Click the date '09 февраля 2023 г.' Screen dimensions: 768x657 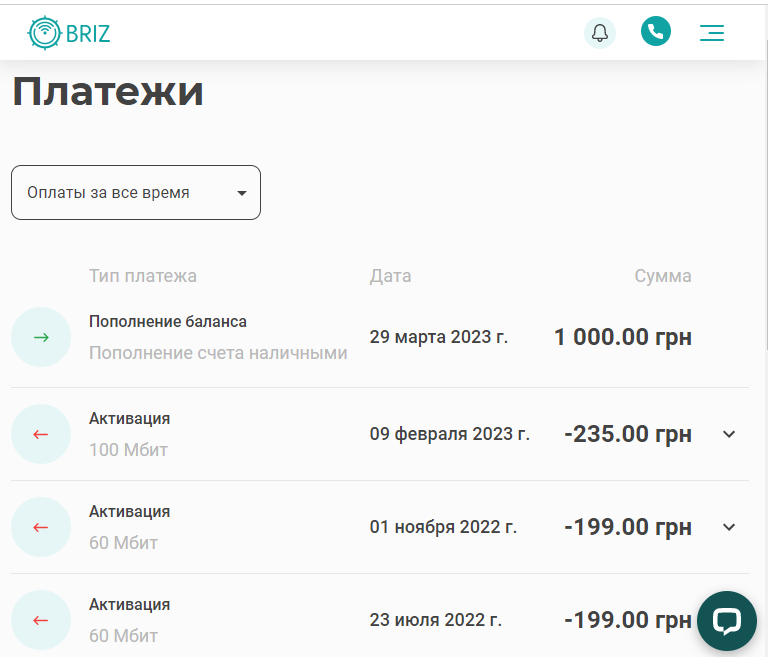(x=450, y=434)
